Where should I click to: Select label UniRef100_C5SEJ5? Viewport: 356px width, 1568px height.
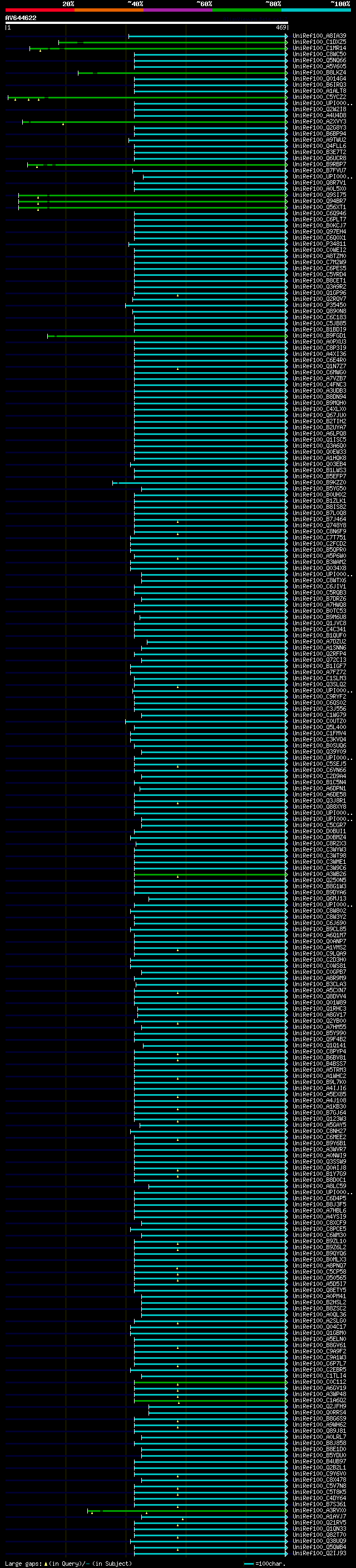[319, 764]
